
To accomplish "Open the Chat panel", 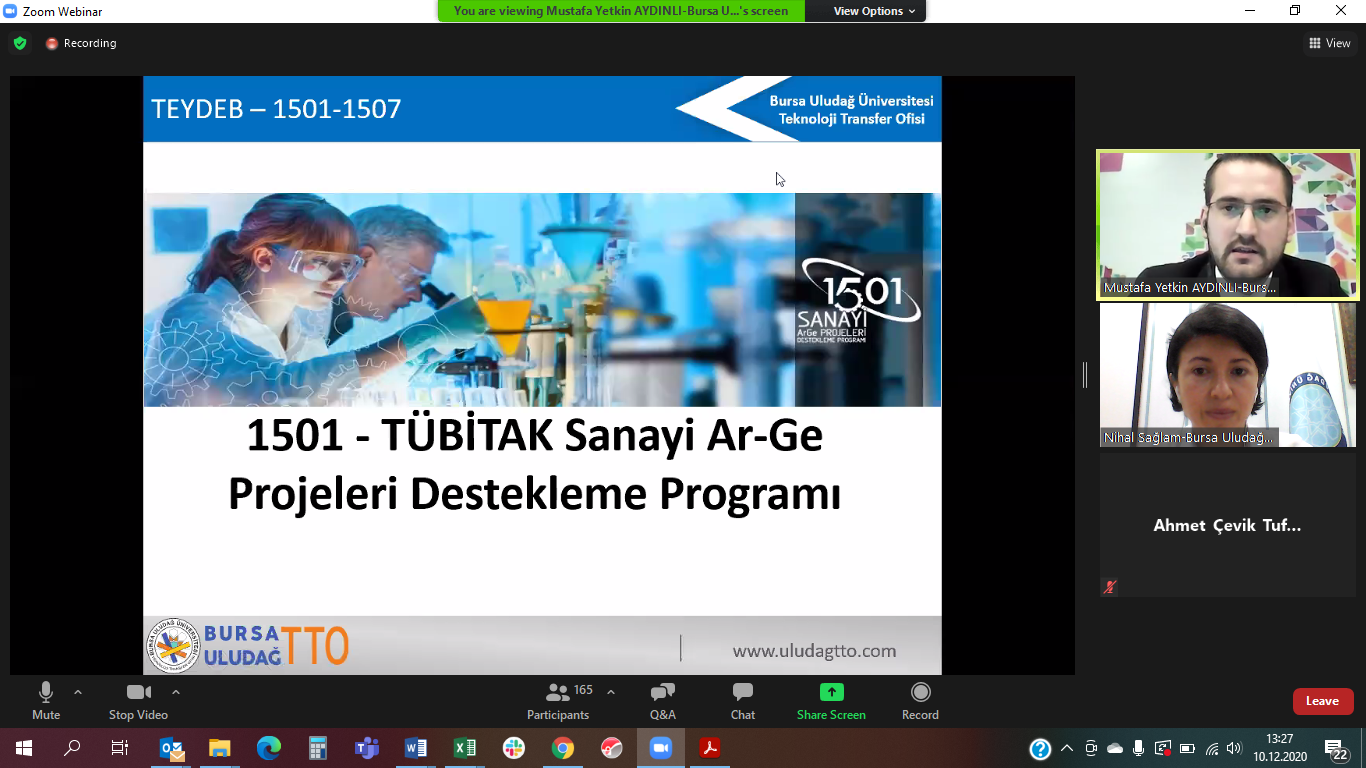I will click(742, 700).
